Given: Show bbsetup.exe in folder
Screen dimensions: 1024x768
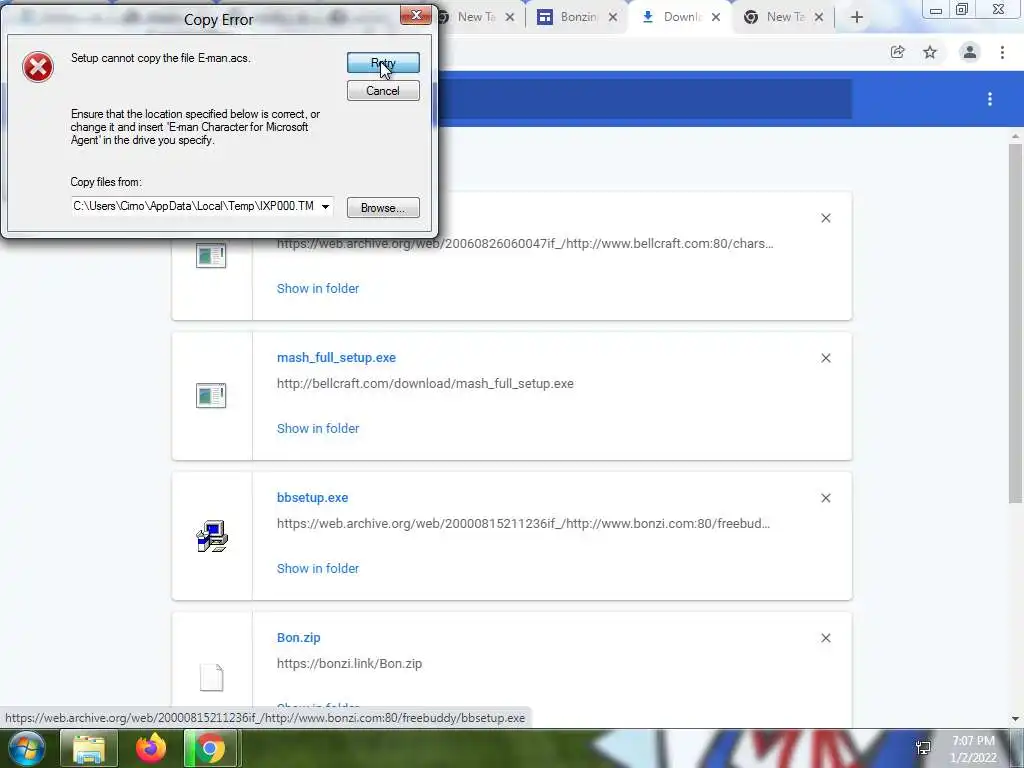Looking at the screenshot, I should [x=318, y=568].
